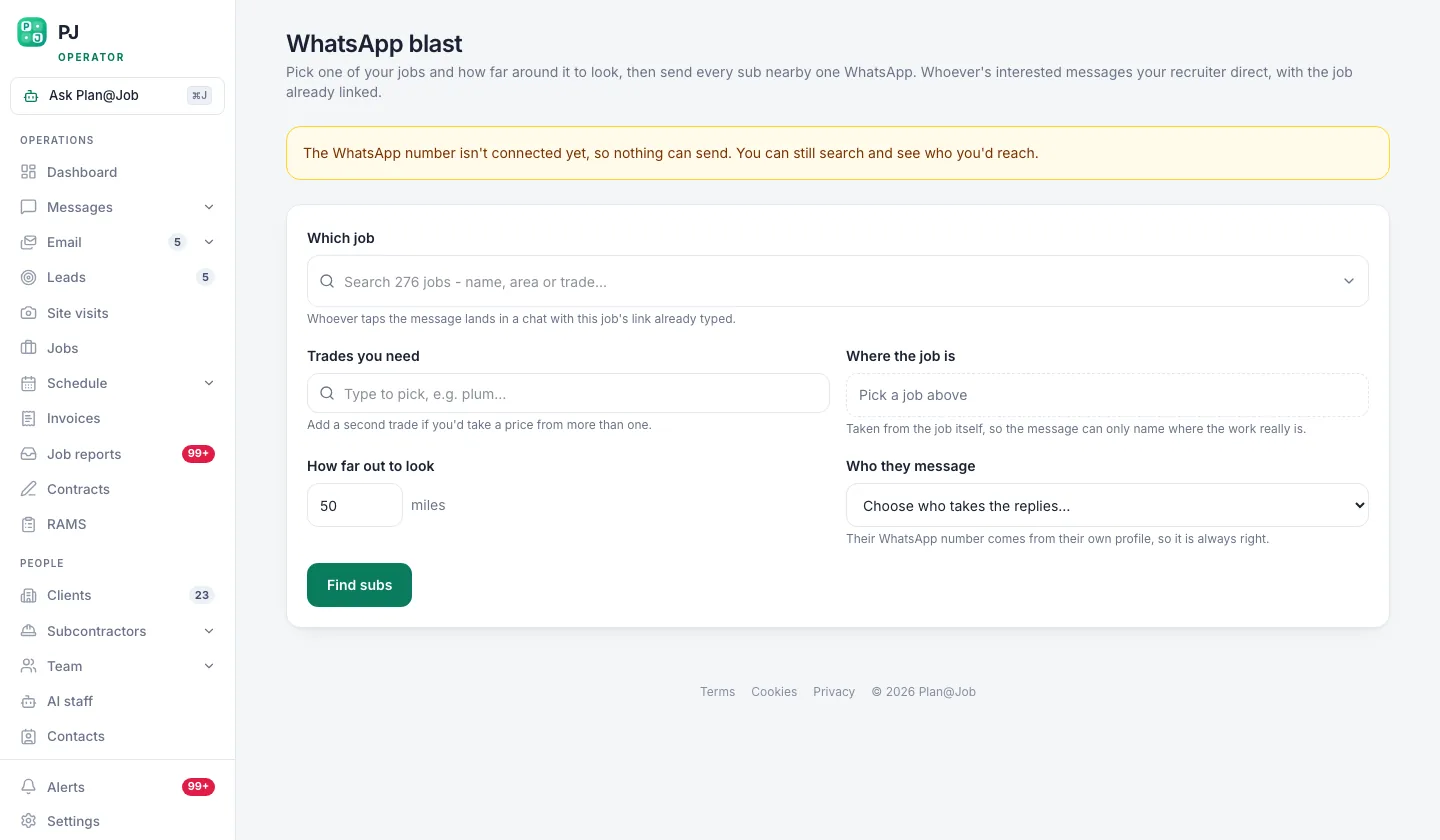
Task: Click the 99+ badge on Job reports
Action: [198, 454]
